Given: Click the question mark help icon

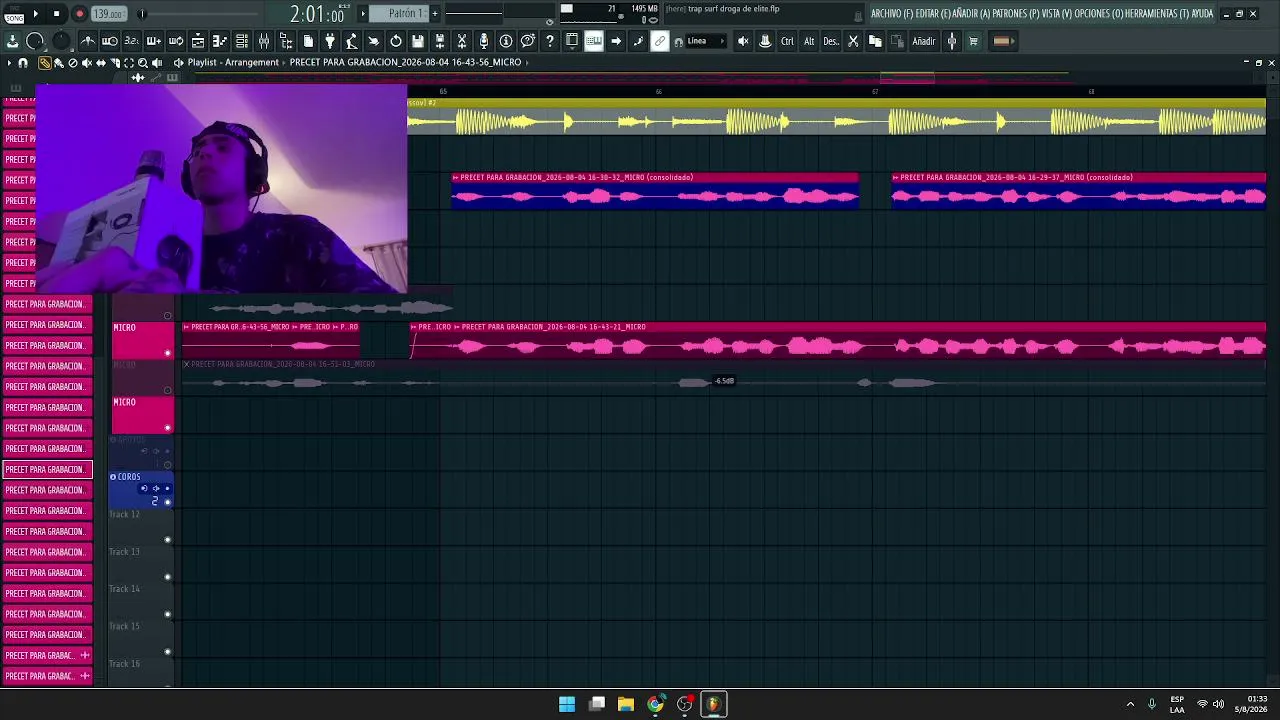Looking at the screenshot, I should tap(550, 41).
